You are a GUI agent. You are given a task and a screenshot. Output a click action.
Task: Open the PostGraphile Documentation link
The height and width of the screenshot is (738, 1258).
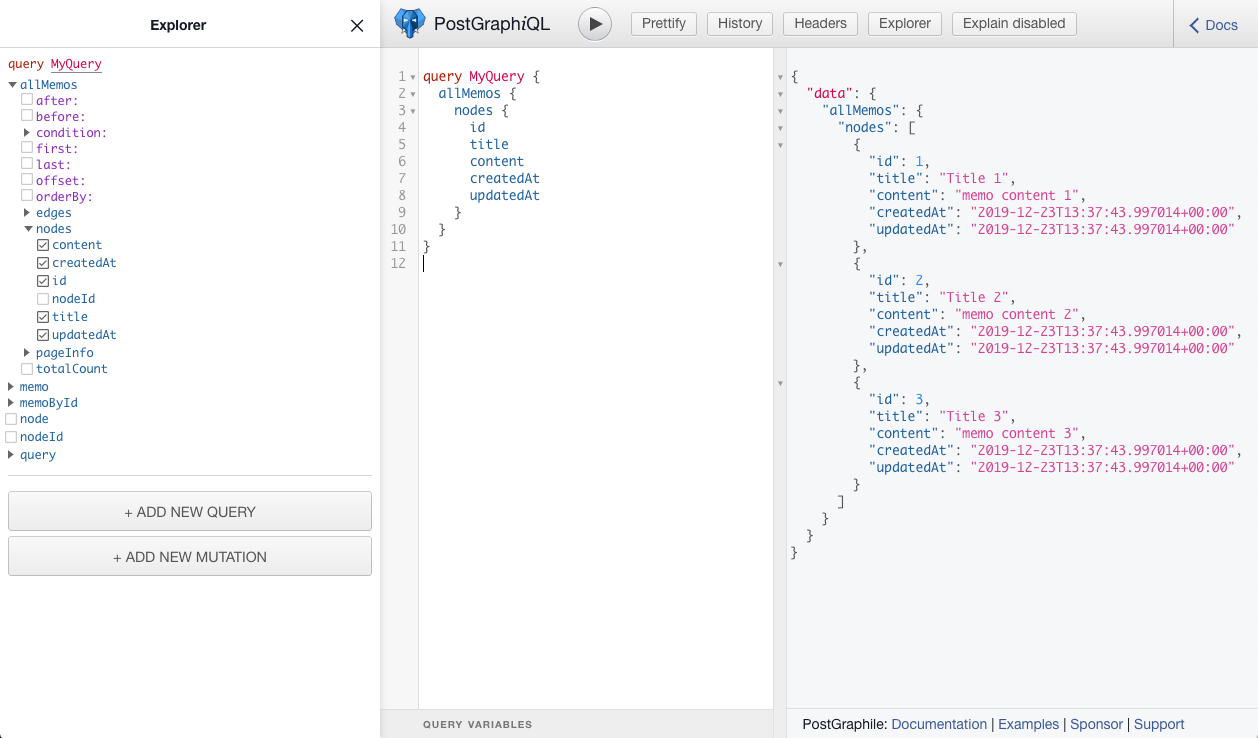coord(939,724)
